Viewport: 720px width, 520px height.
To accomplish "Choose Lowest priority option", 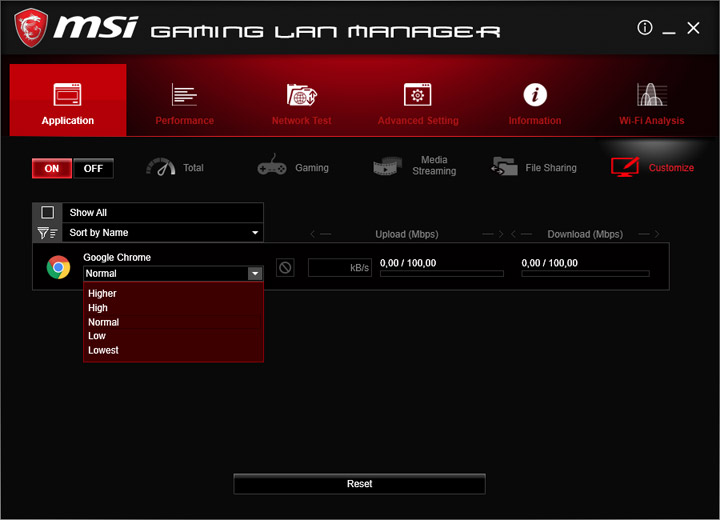I will click(x=173, y=350).
